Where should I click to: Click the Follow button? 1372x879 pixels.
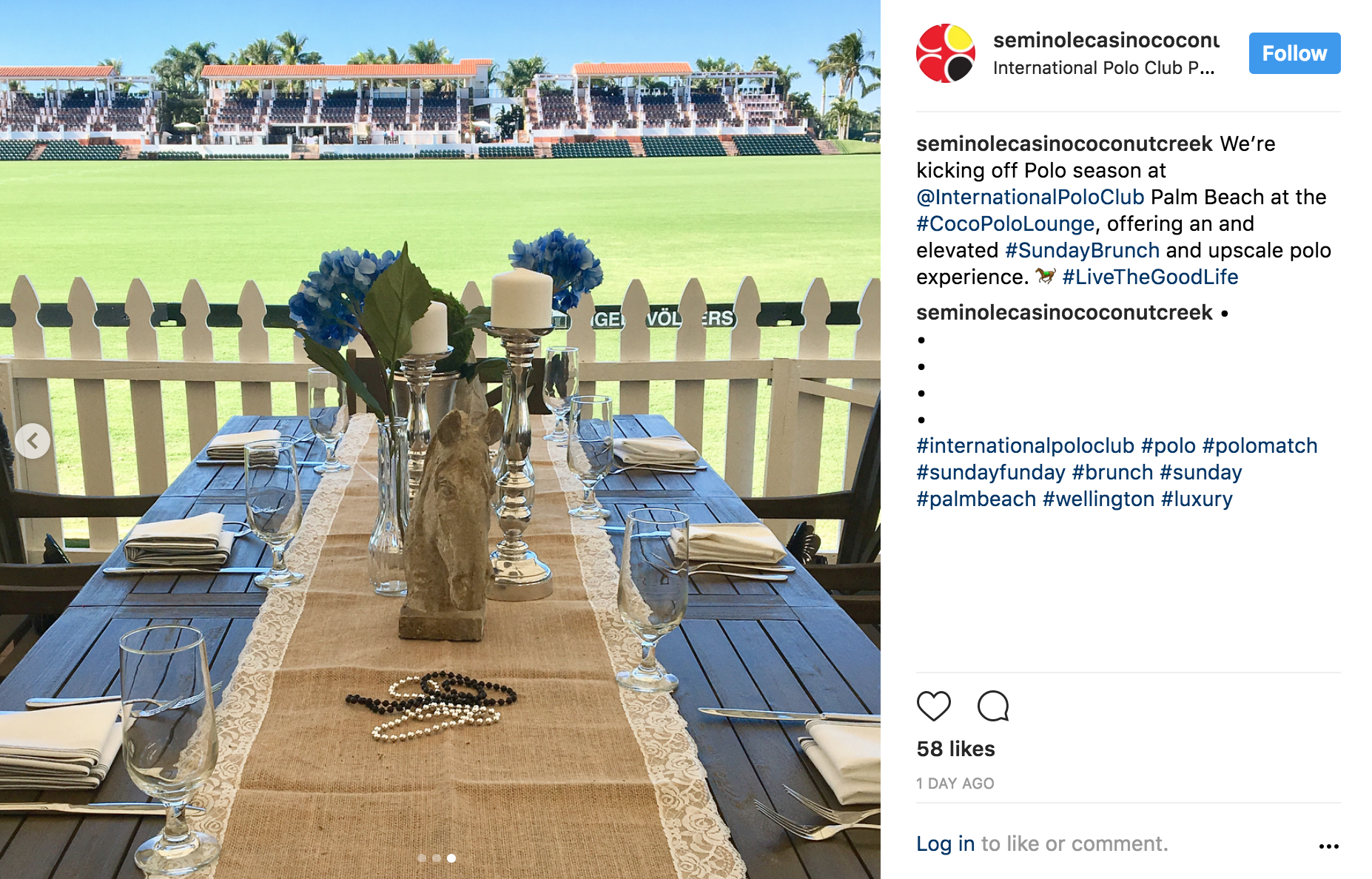(x=1294, y=53)
